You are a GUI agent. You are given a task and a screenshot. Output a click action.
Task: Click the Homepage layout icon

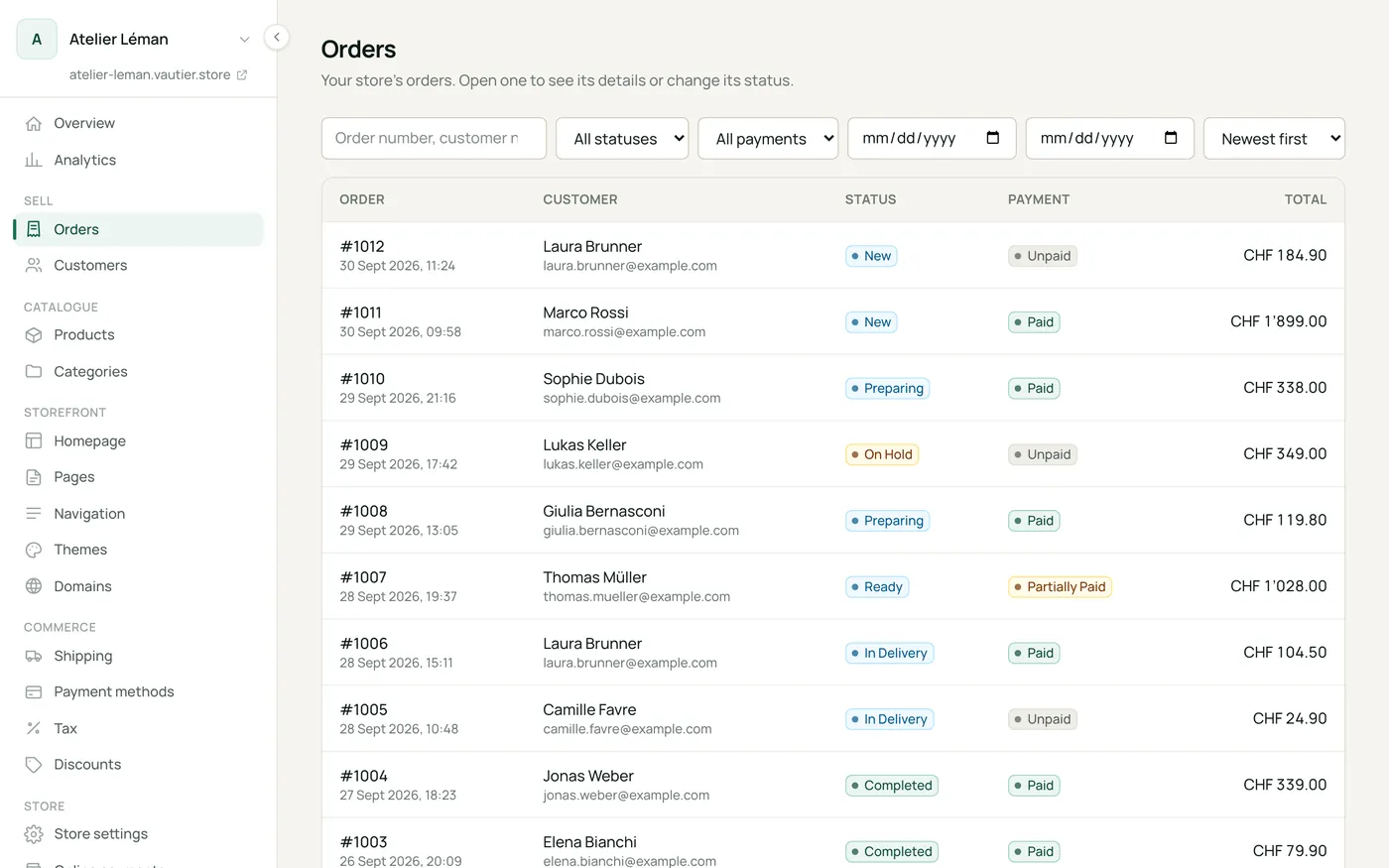point(34,441)
